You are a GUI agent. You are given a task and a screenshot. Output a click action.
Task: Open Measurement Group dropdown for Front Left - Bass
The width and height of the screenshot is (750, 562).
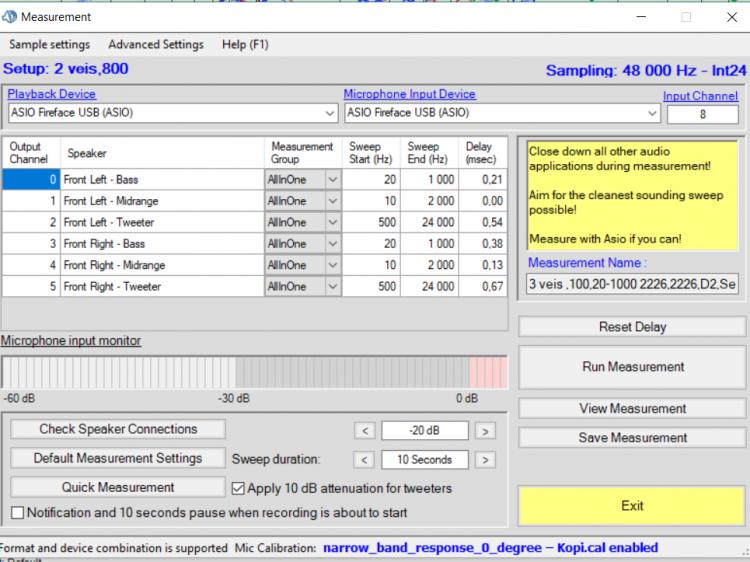click(333, 180)
